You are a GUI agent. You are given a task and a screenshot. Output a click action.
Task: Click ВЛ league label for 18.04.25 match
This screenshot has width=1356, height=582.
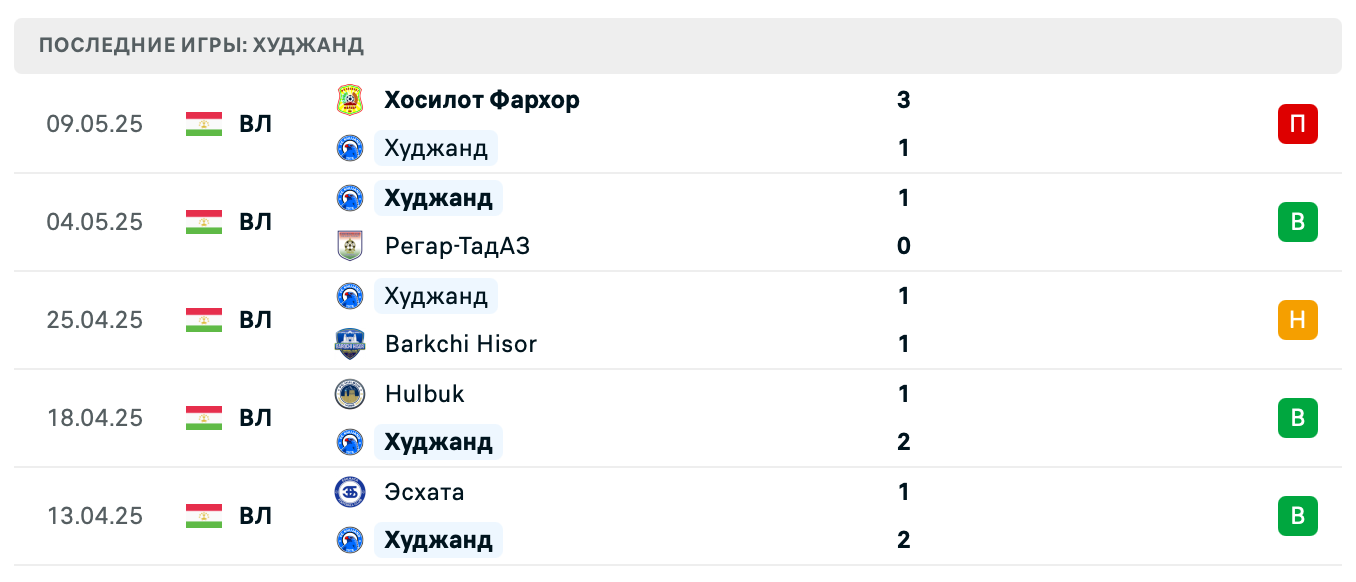pyautogui.click(x=256, y=418)
